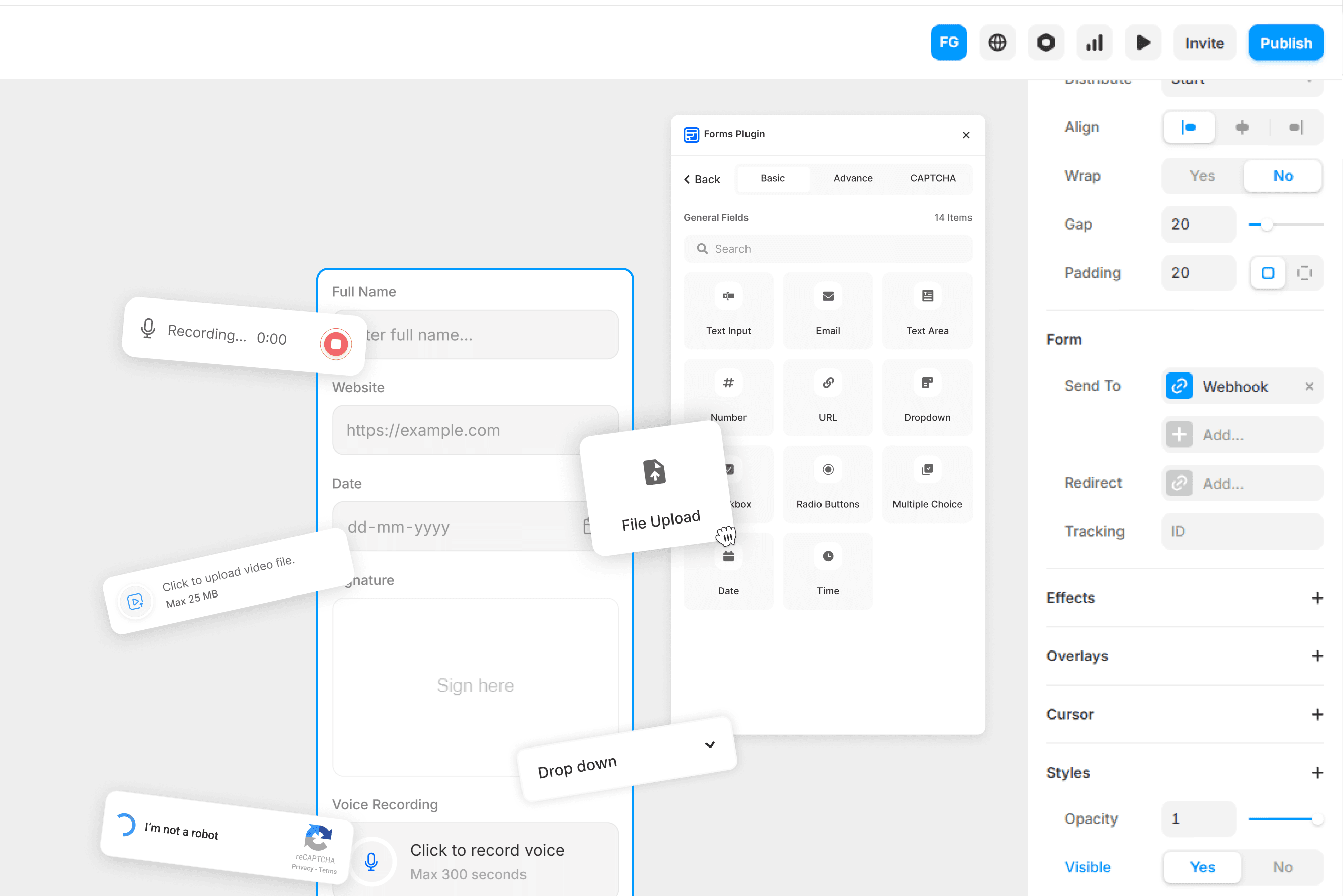
Task: Open the analytics chart icon in top bar
Action: 1094,42
